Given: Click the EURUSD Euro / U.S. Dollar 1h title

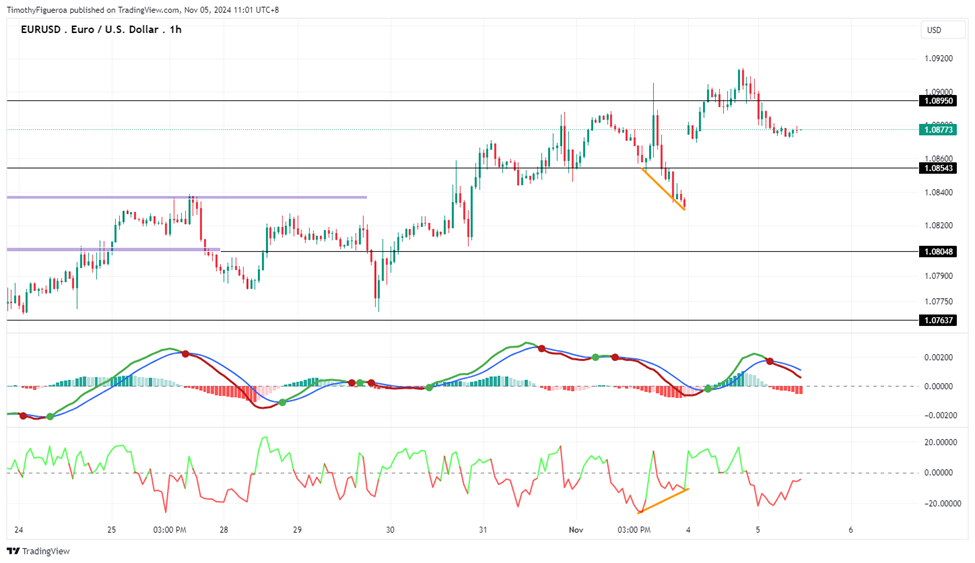Looking at the screenshot, I should click(x=101, y=29).
